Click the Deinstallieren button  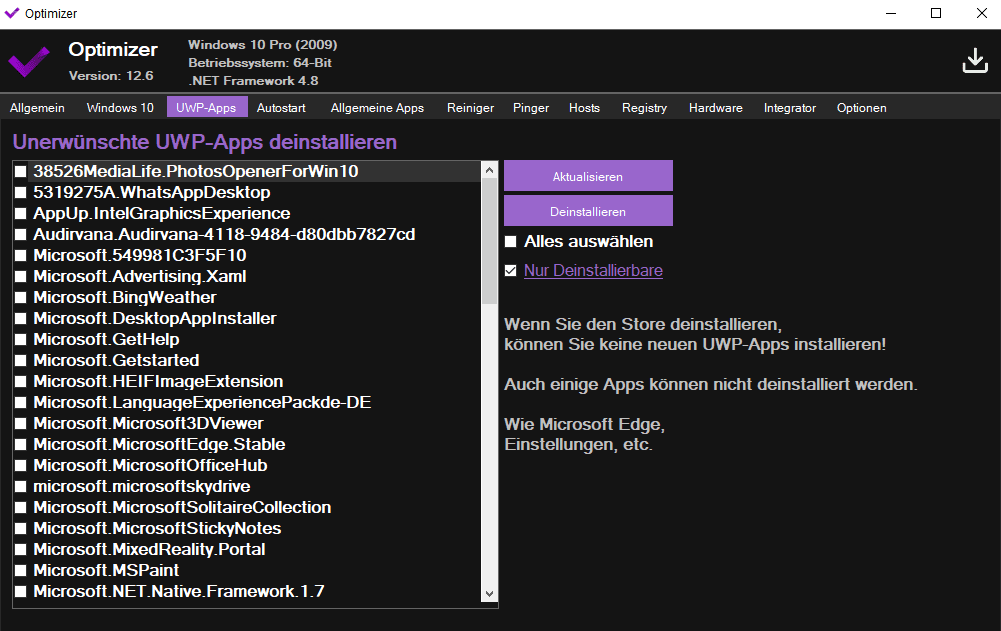coord(588,211)
